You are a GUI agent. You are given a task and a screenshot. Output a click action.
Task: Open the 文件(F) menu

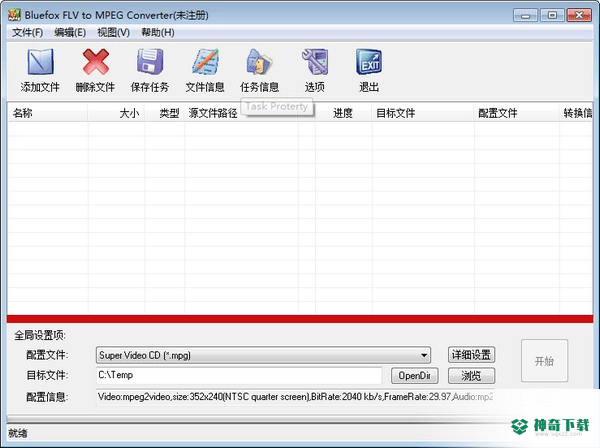[x=27, y=33]
